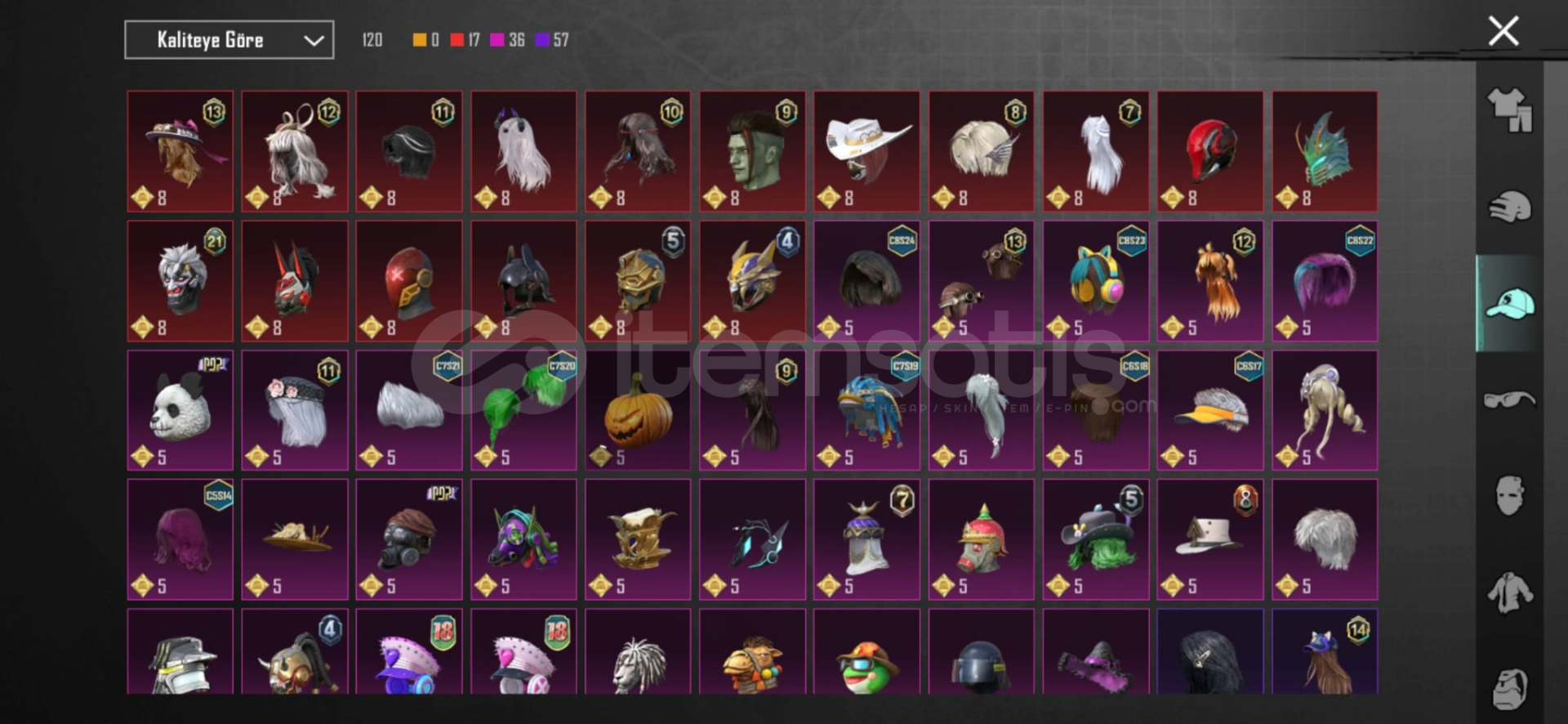The width and height of the screenshot is (1568, 724).
Task: Select the straw hat item
Action: (295, 539)
